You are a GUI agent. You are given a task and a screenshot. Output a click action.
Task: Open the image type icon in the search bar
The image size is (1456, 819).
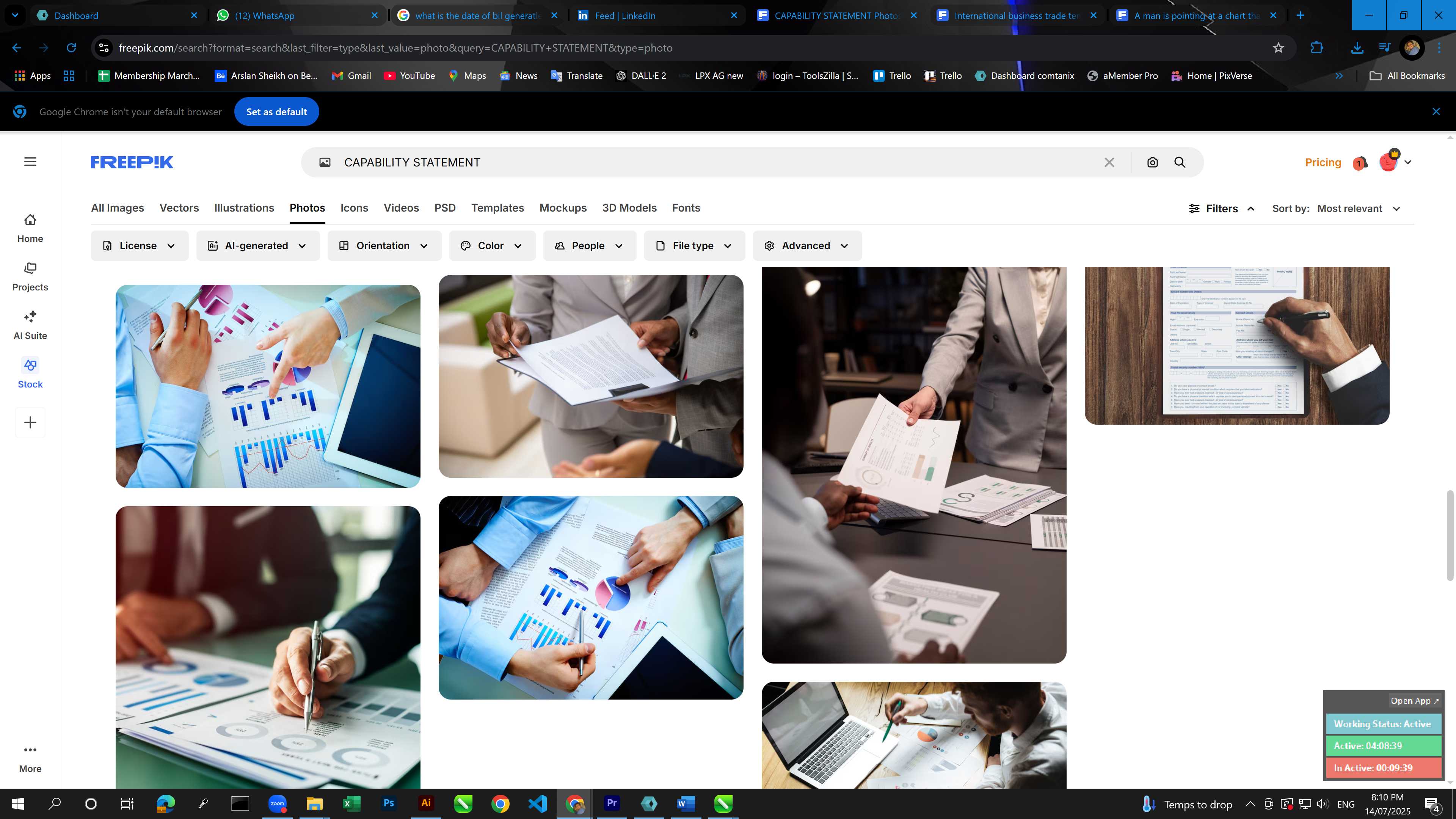pyautogui.click(x=325, y=162)
